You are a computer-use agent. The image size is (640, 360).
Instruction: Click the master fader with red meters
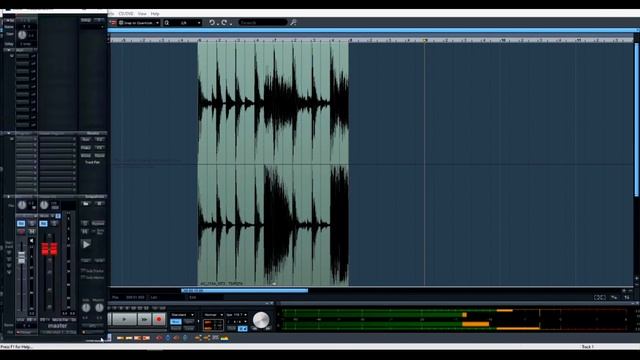coord(49,248)
